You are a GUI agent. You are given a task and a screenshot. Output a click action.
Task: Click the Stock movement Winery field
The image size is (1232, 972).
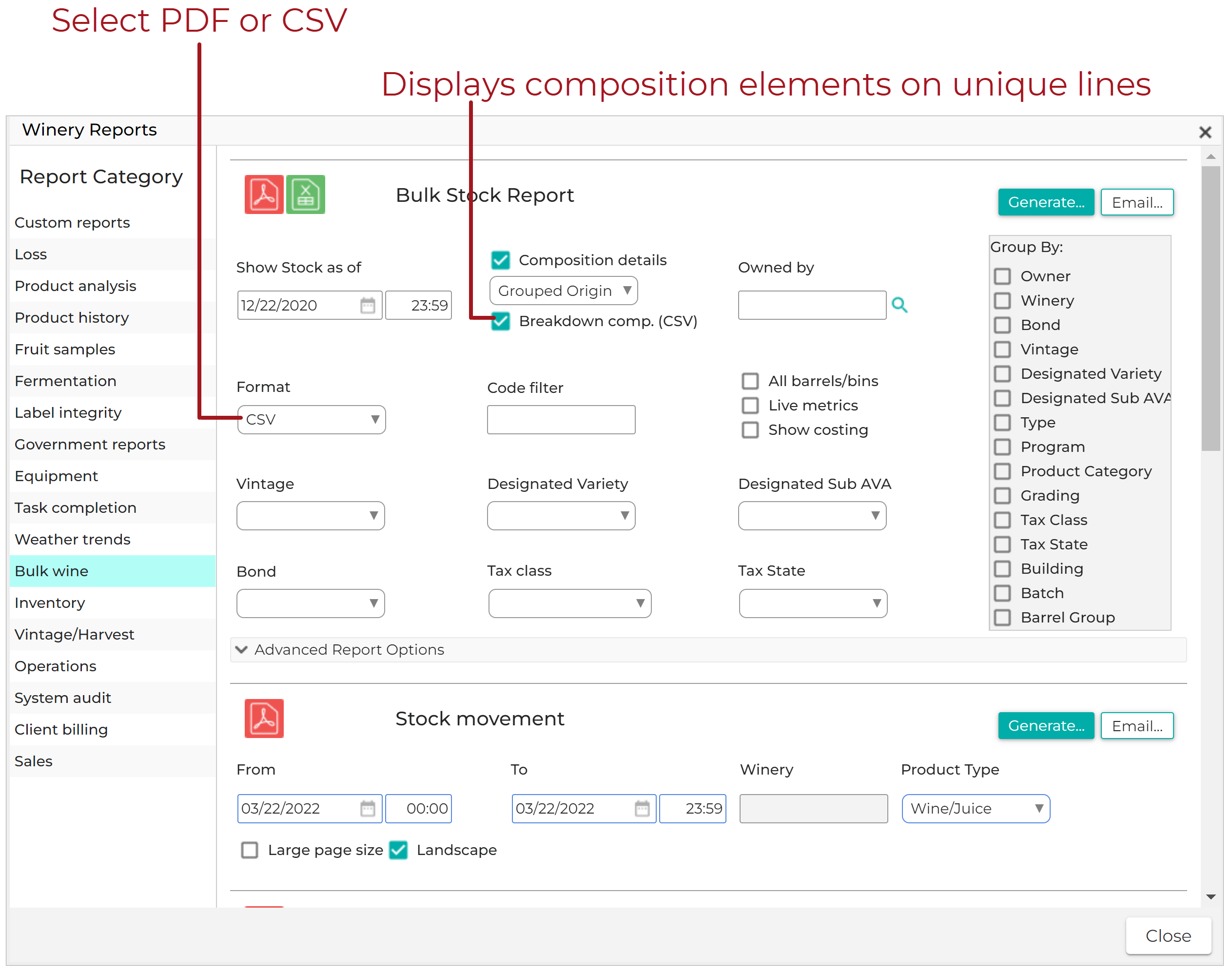coord(815,810)
